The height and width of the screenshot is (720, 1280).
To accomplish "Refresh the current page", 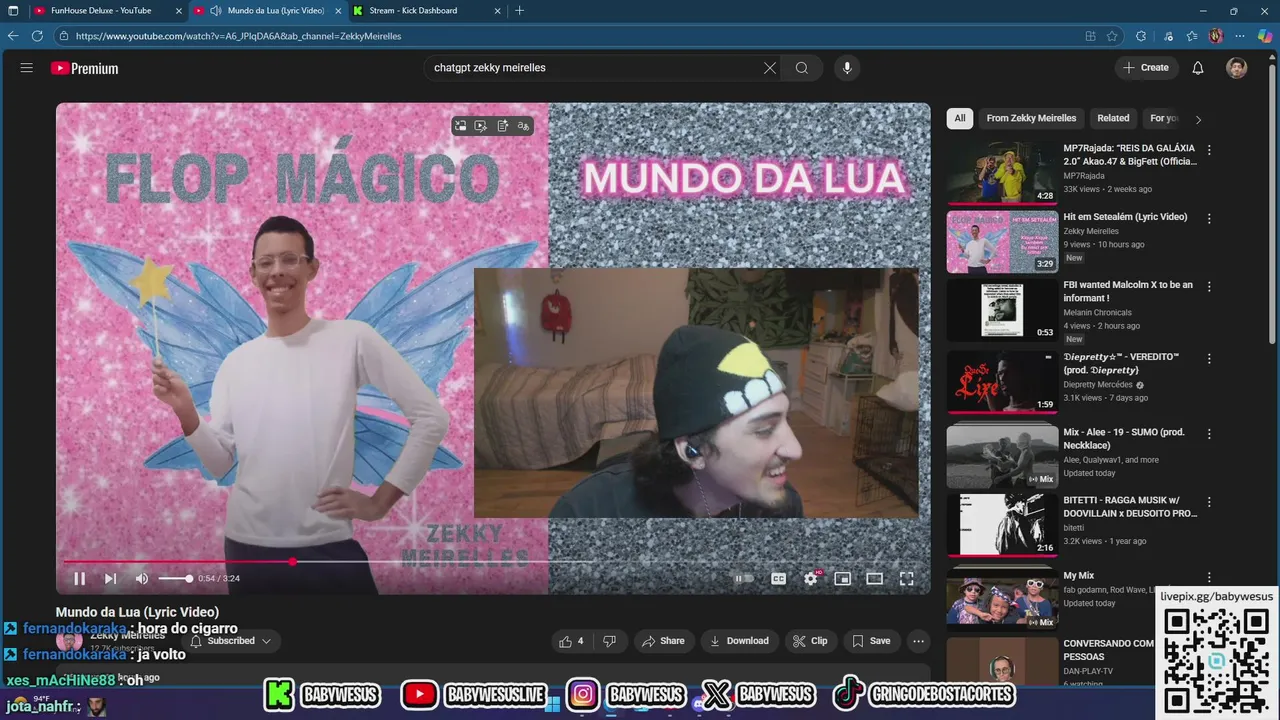I will (x=37, y=35).
